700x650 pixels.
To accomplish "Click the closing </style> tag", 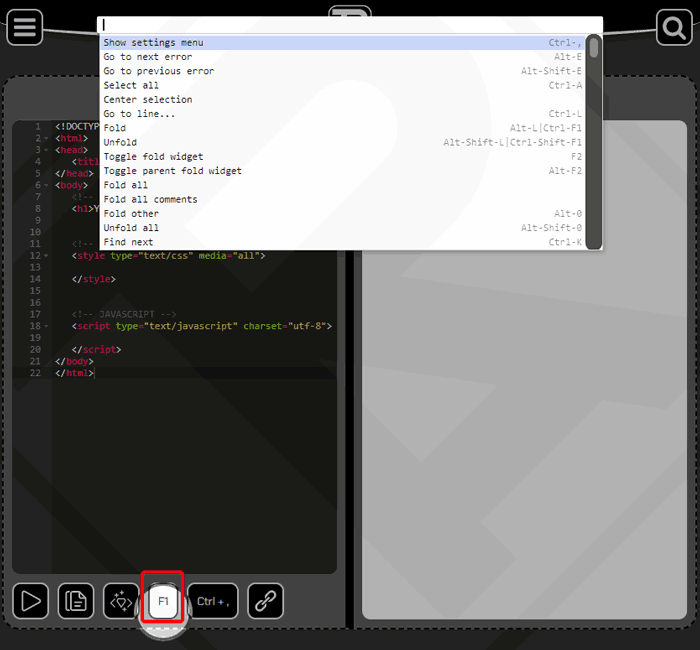I will click(94, 279).
